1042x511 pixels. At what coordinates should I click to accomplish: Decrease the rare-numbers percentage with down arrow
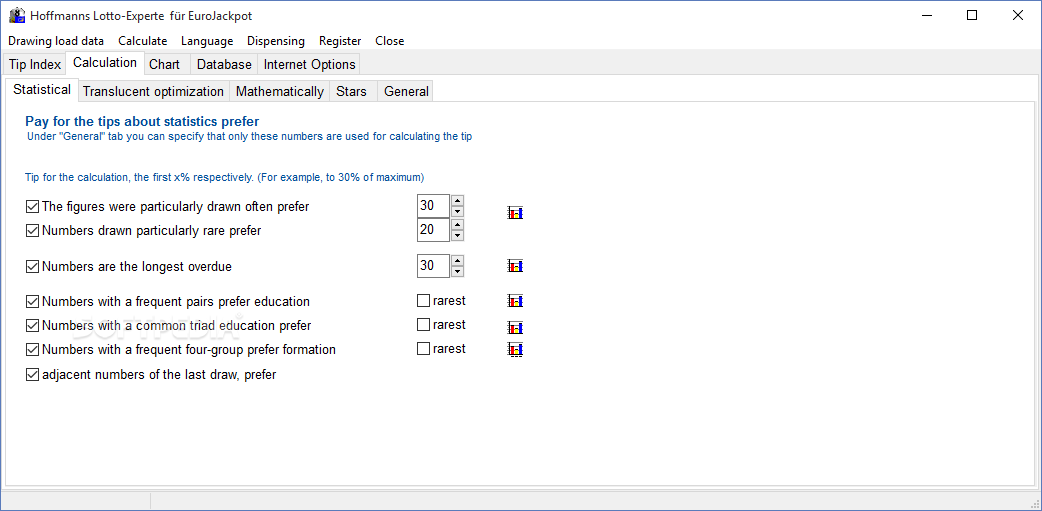457,236
